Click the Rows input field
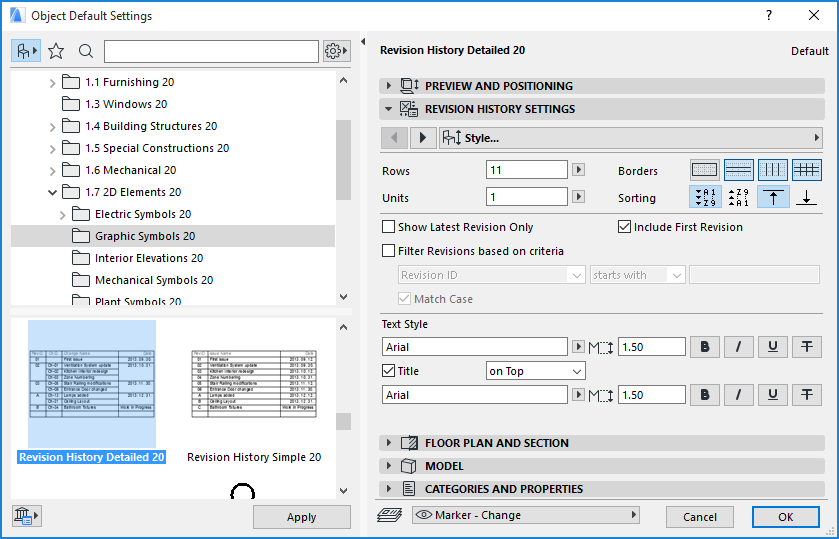Image resolution: width=839 pixels, height=539 pixels. pos(526,170)
